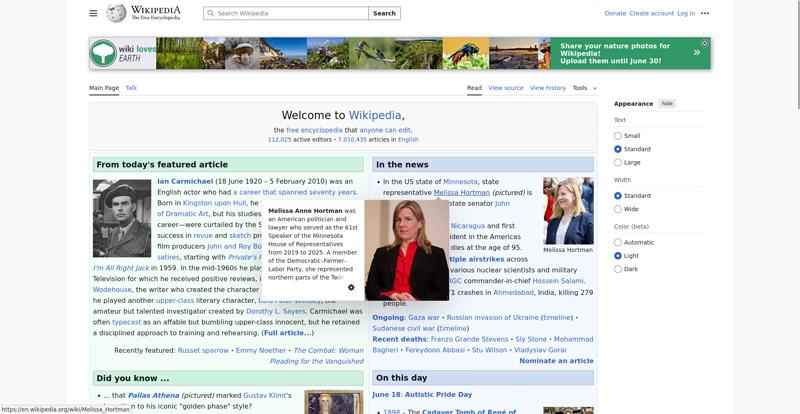This screenshot has height=414, width=800.
Task: Select Standard text size
Action: [618, 149]
